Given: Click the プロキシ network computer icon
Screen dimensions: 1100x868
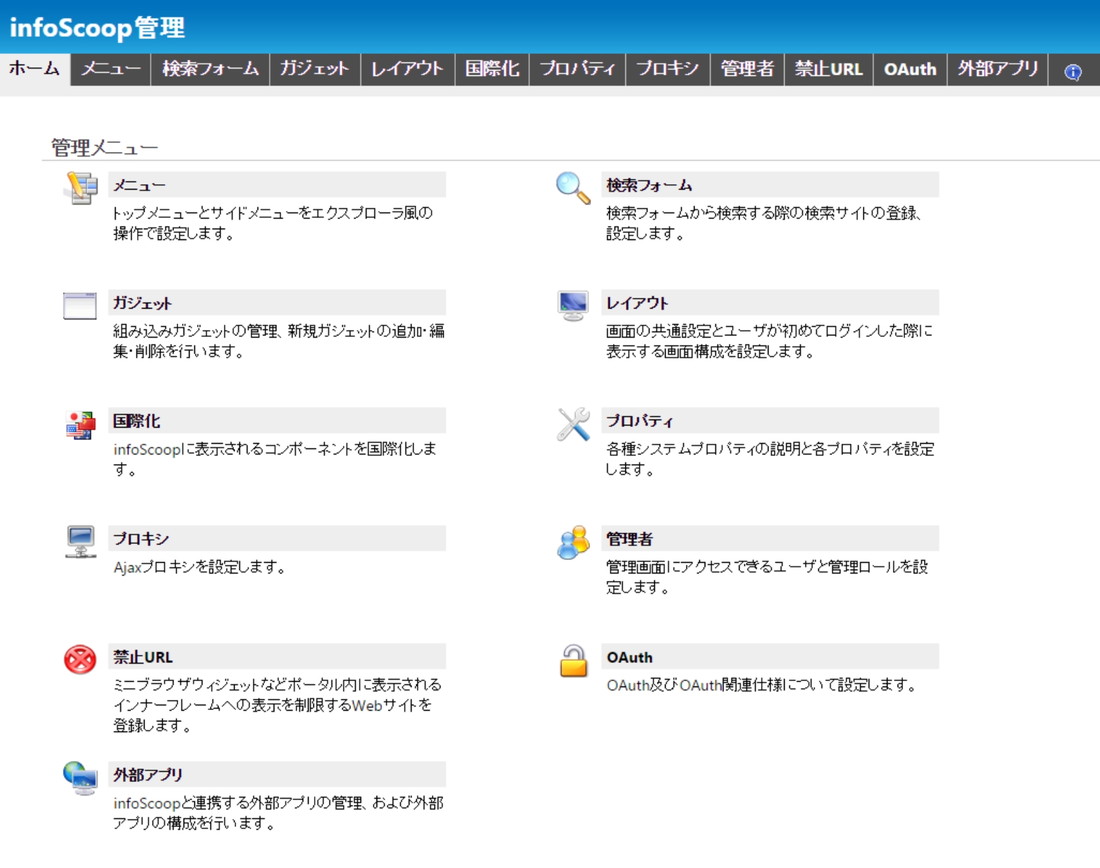Looking at the screenshot, I should tap(81, 542).
